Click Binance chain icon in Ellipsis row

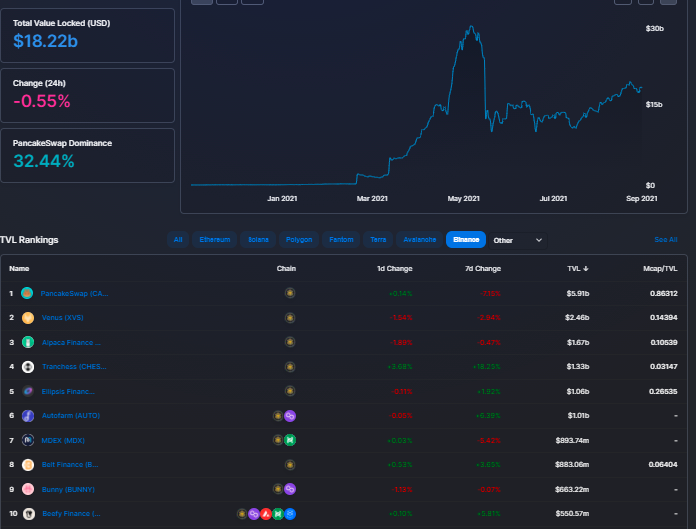click(290, 391)
